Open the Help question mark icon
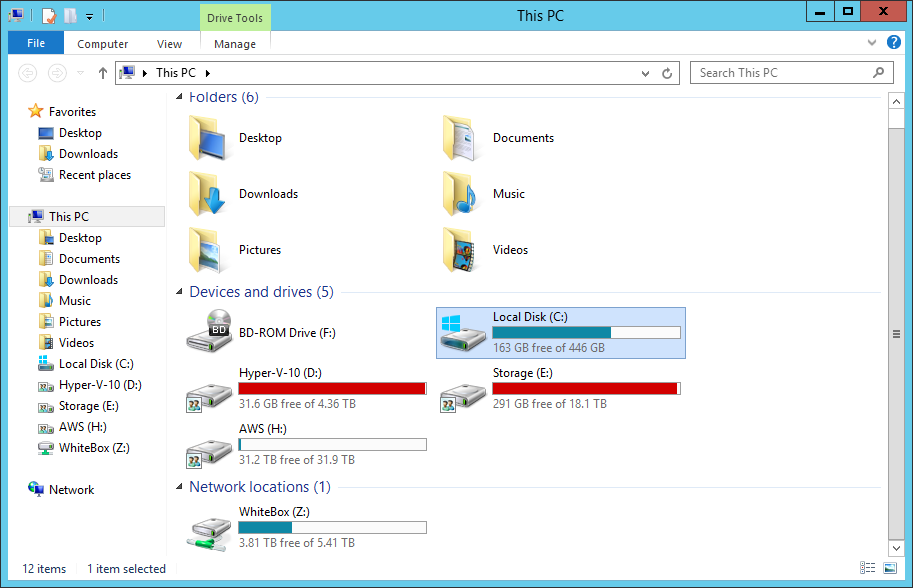Screen dimensions: 913x588 pos(894,42)
